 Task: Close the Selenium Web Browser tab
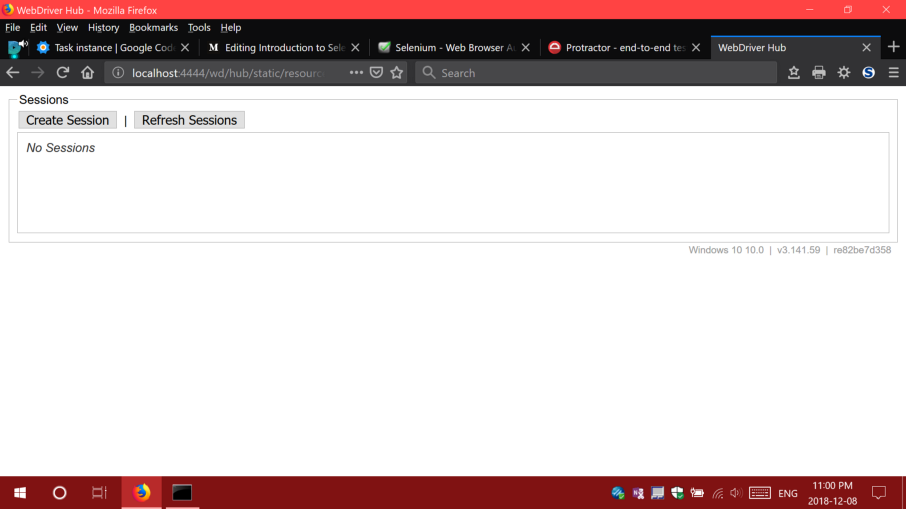pyautogui.click(x=526, y=47)
